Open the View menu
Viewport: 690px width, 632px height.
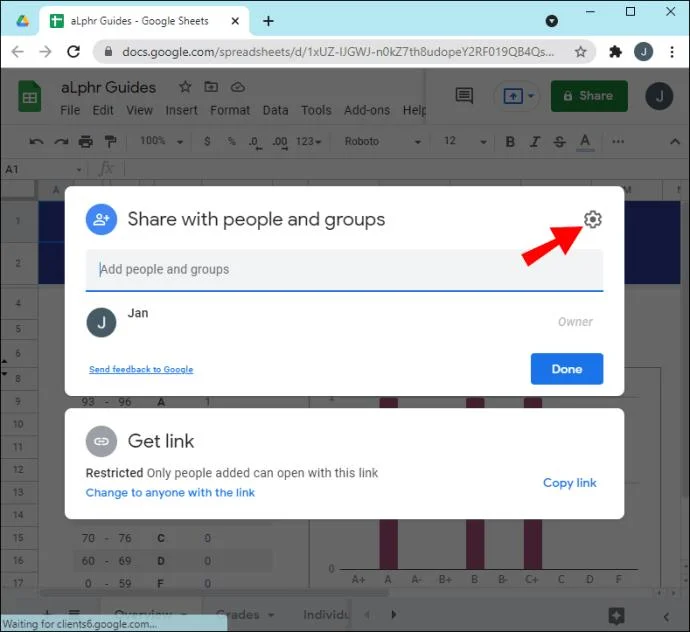[x=139, y=110]
